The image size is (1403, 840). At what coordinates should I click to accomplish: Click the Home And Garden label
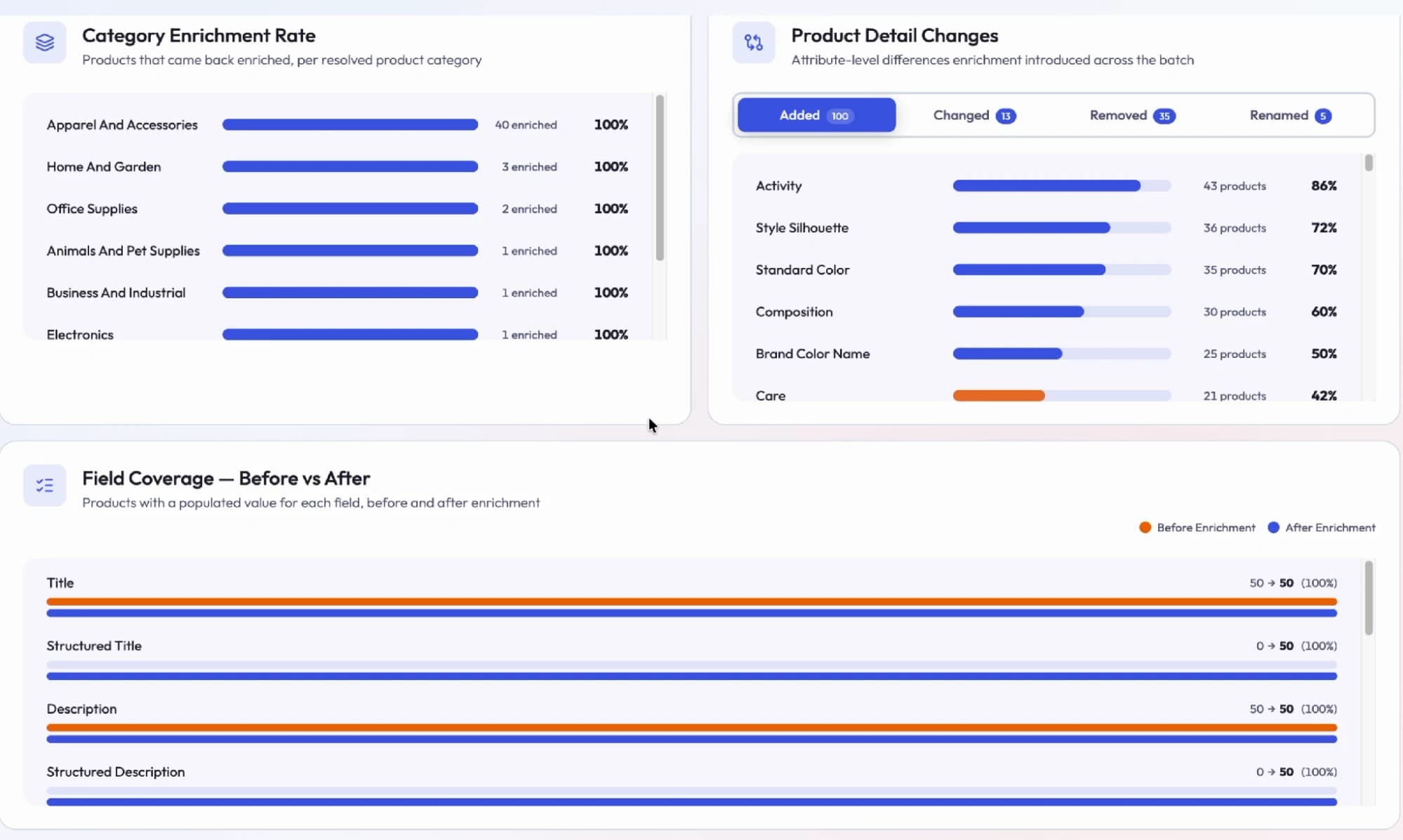pos(104,167)
